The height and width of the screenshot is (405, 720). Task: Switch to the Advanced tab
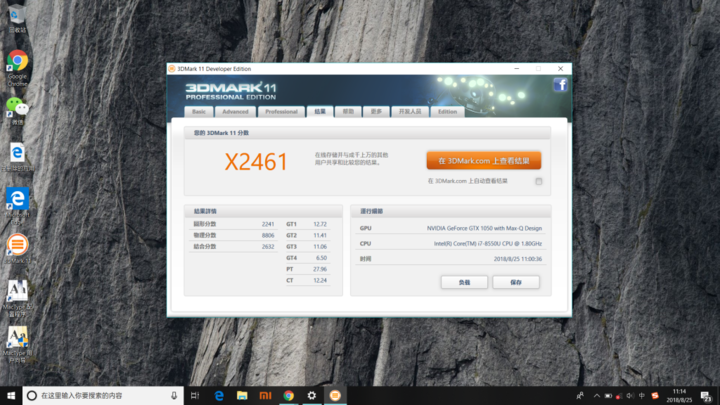coord(235,112)
